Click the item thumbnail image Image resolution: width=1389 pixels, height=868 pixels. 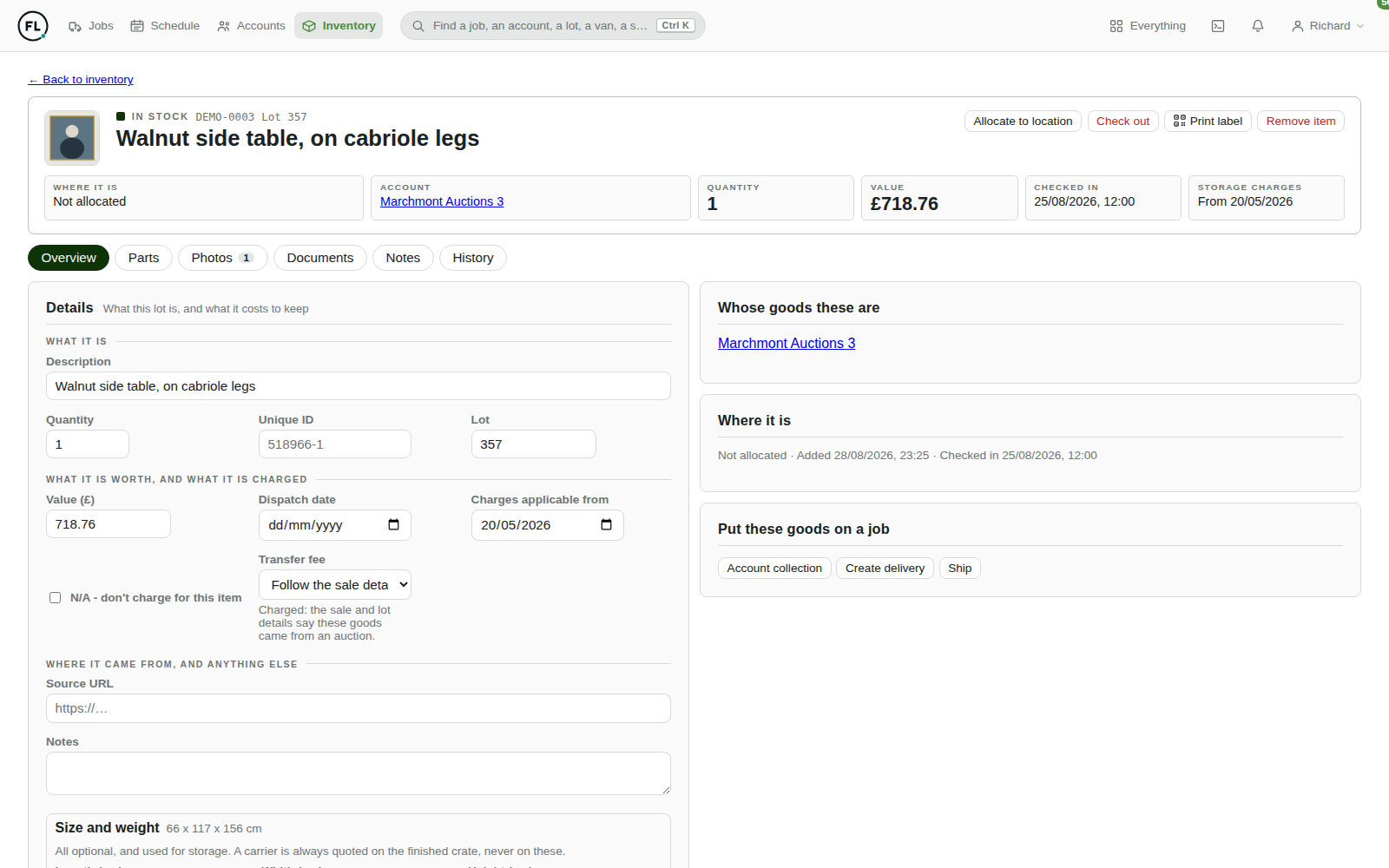pyautogui.click(x=72, y=138)
